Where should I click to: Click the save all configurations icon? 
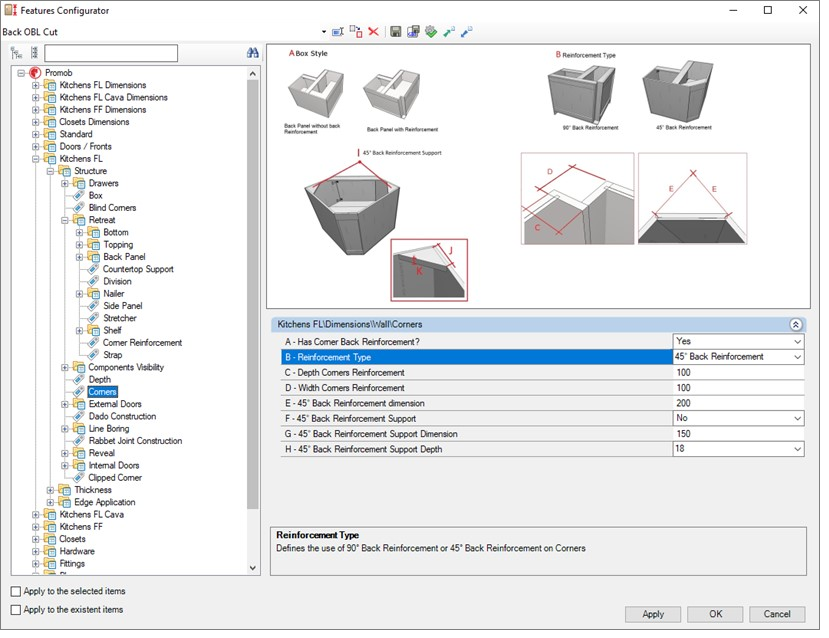(x=413, y=32)
